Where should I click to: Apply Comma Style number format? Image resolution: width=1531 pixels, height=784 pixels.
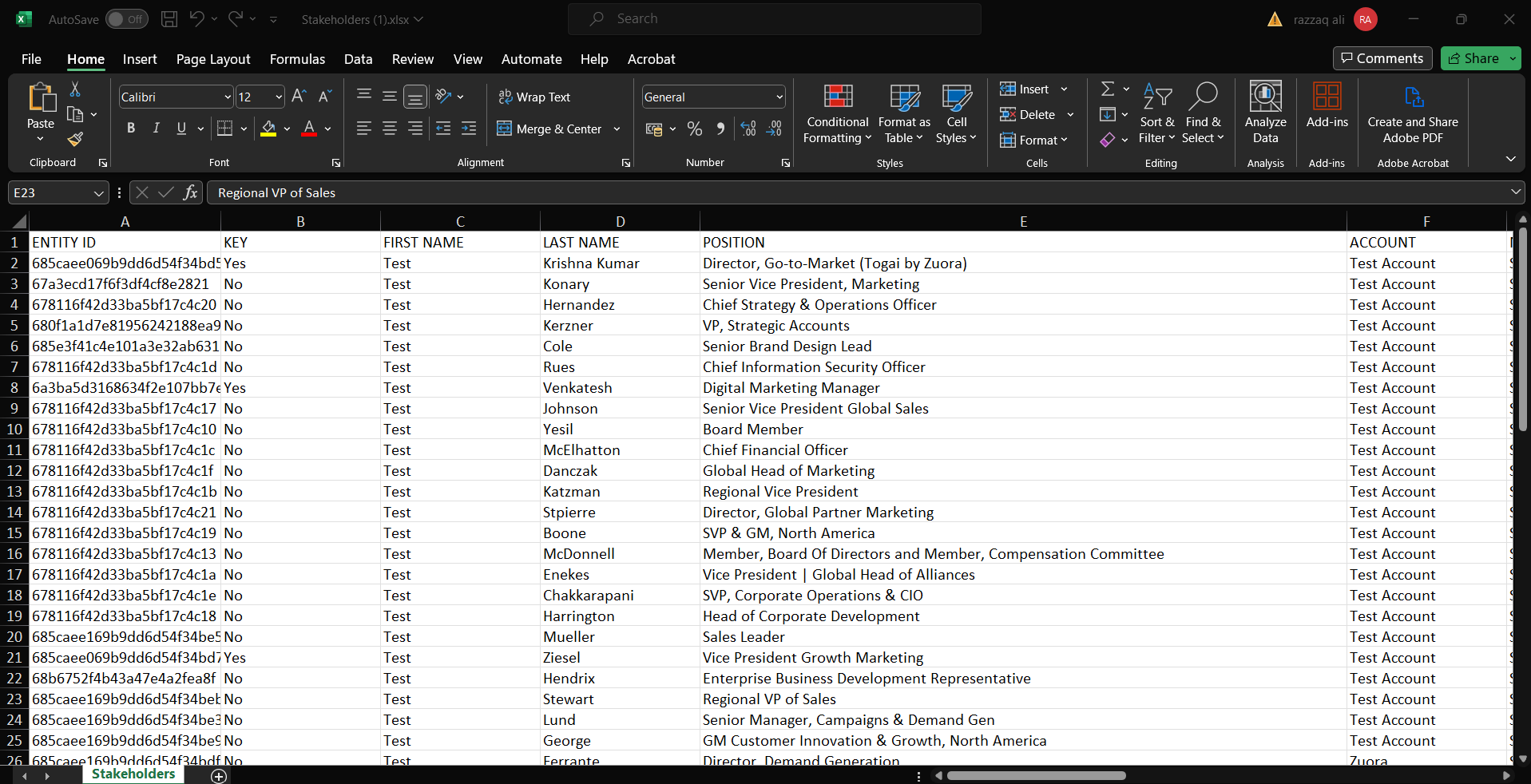point(720,129)
